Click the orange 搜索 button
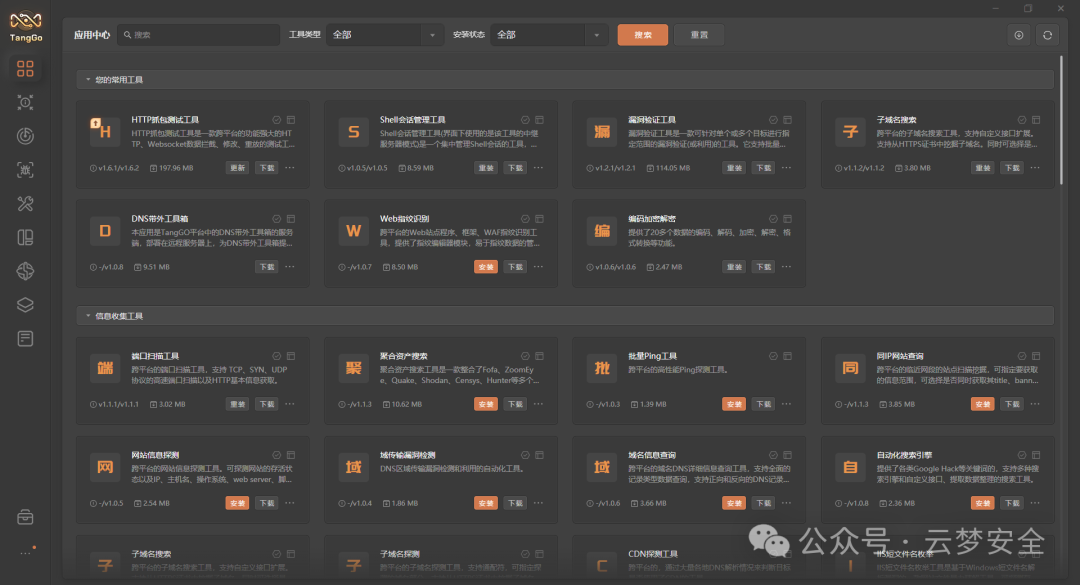 click(643, 35)
